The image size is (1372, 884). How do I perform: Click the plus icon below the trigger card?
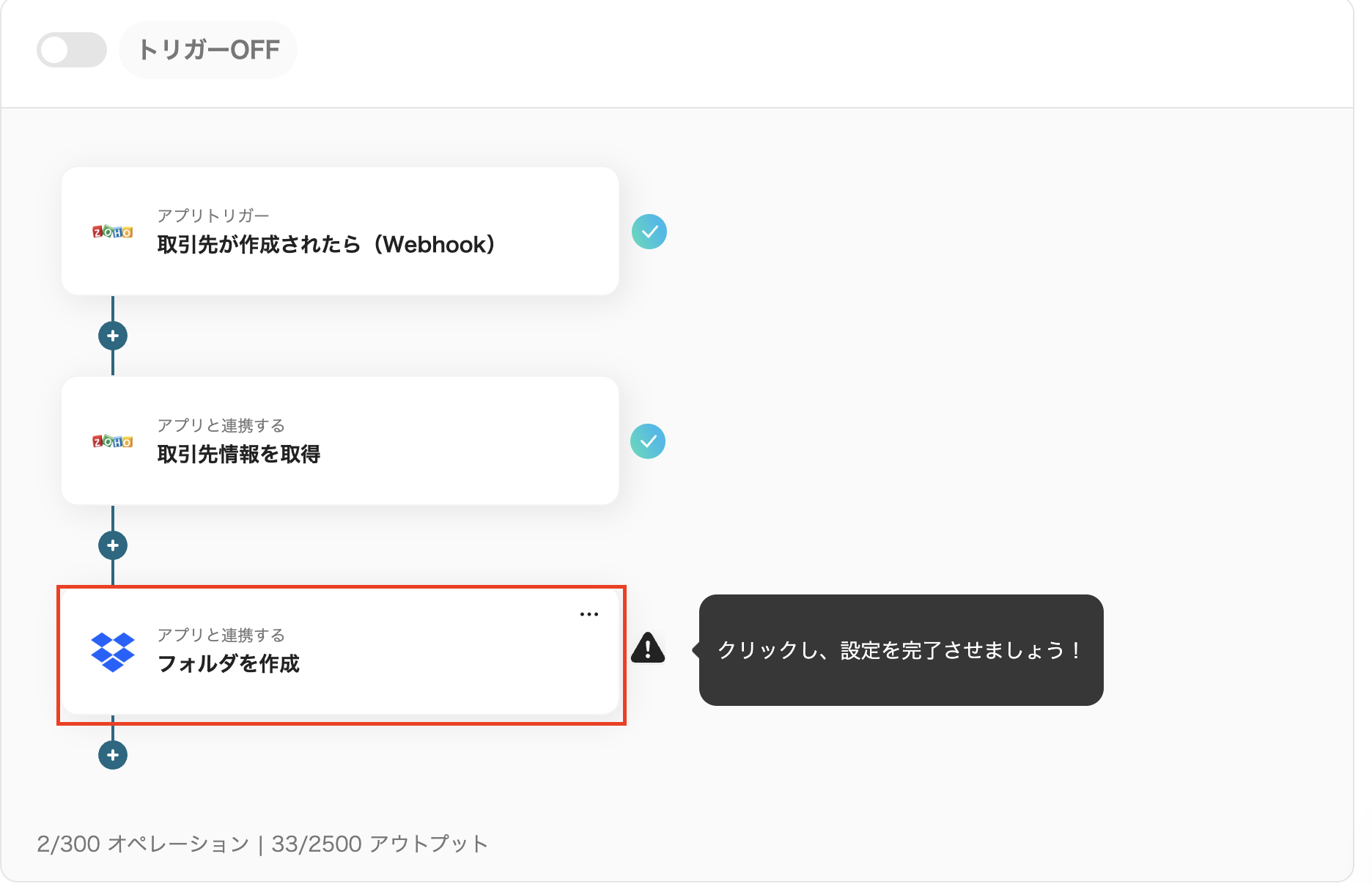[x=111, y=335]
